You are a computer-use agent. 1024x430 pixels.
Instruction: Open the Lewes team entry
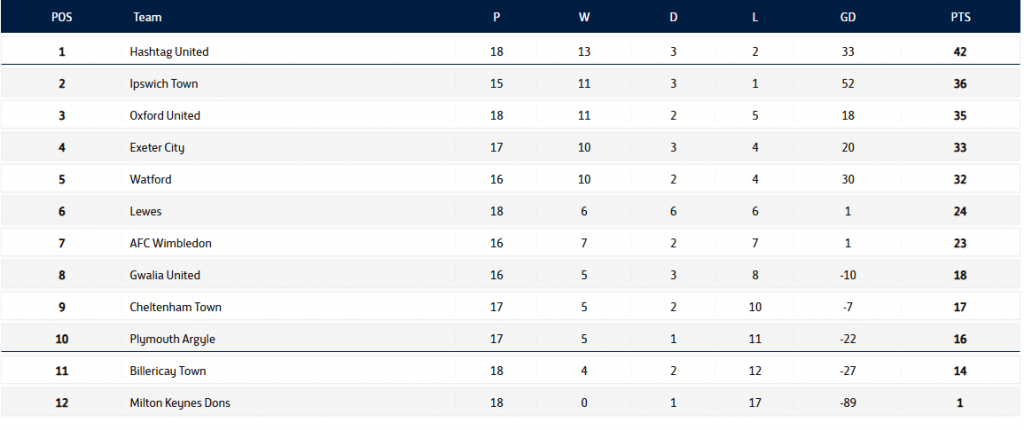click(146, 212)
